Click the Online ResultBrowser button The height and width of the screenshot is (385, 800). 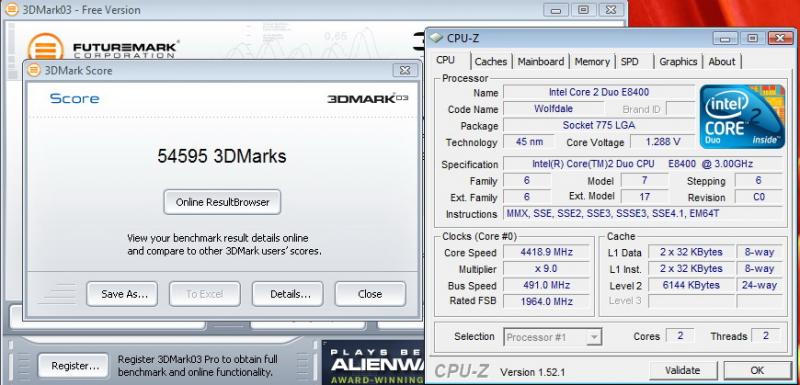(x=222, y=202)
